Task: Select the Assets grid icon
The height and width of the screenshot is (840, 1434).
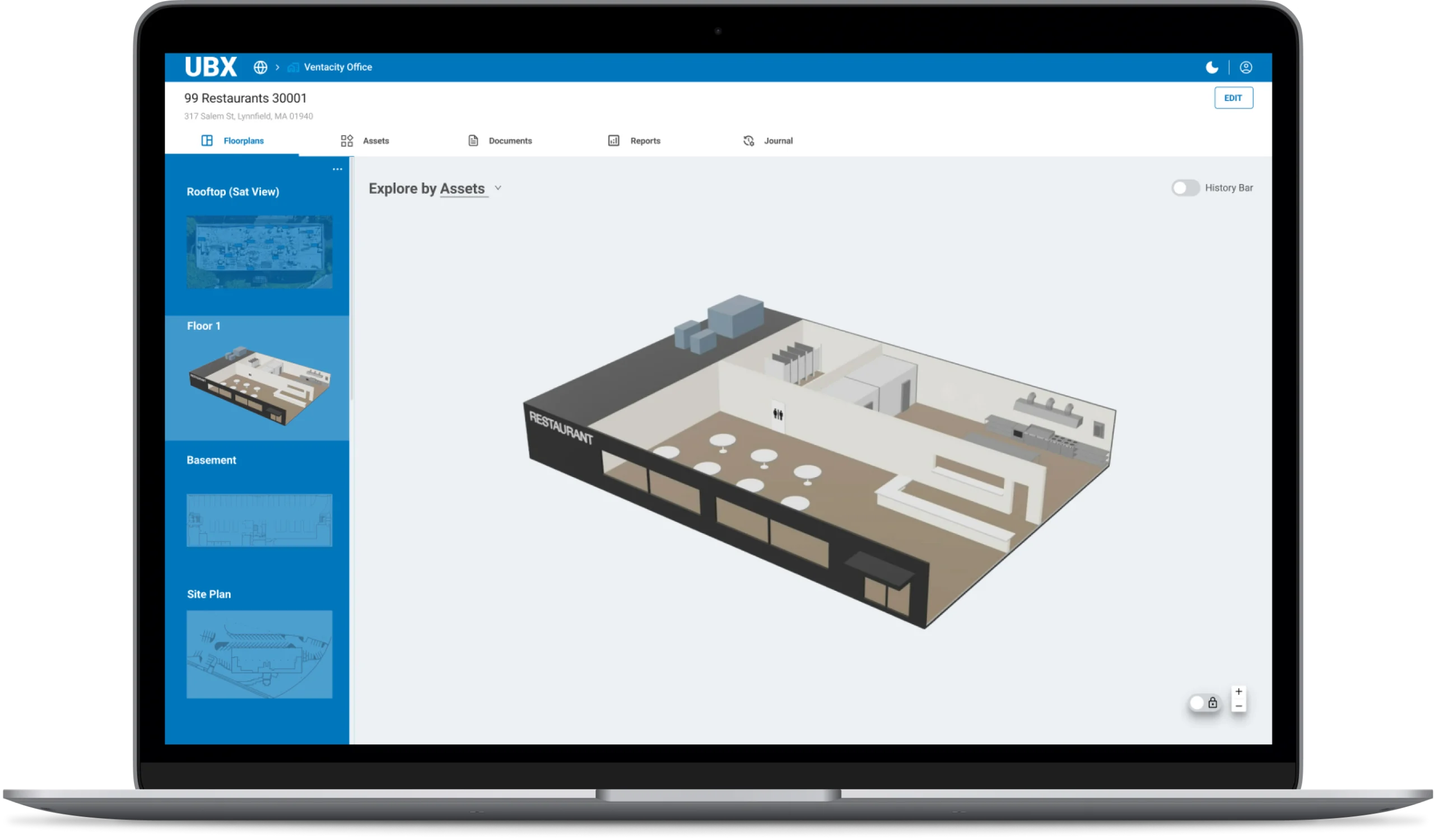Action: click(x=347, y=141)
